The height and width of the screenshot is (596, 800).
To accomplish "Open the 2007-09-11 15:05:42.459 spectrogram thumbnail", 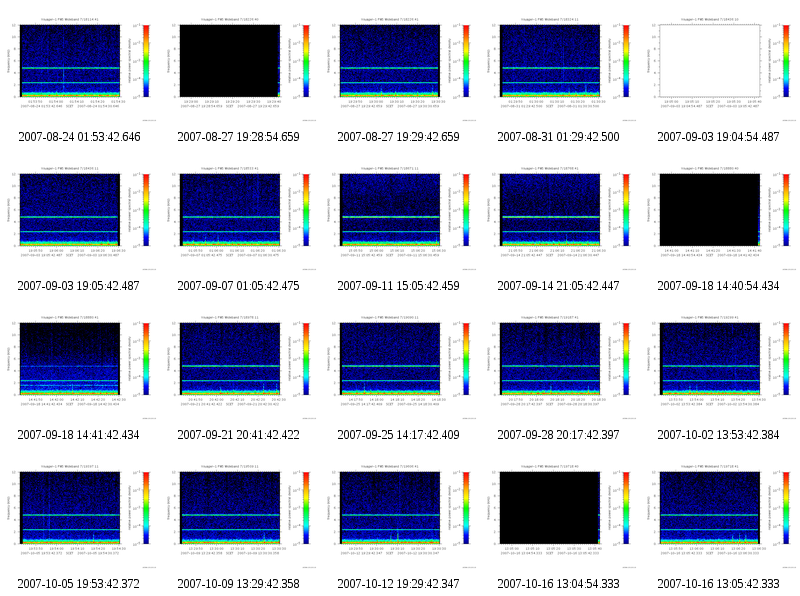I will point(399,218).
